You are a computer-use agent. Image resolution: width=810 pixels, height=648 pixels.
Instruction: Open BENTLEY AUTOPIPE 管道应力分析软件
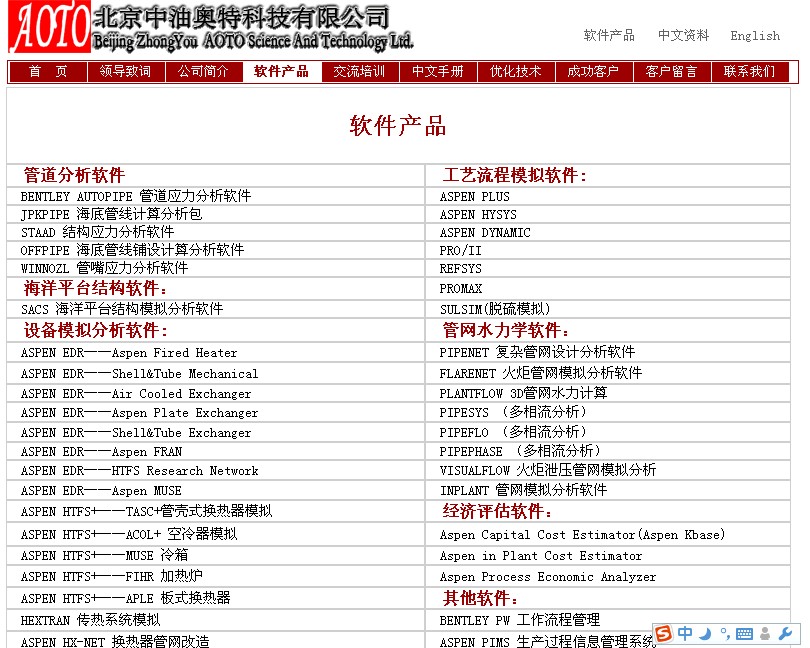coord(136,196)
